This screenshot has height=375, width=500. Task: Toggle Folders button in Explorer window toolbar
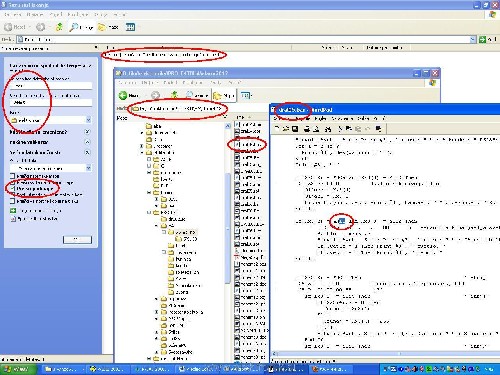(224, 96)
